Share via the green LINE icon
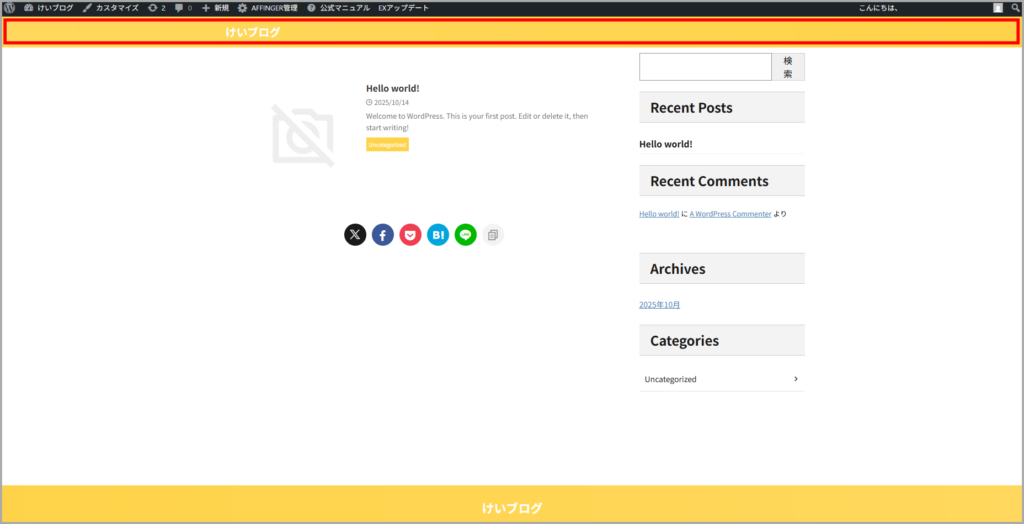Screen dimensions: 1024x524 [x=465, y=235]
